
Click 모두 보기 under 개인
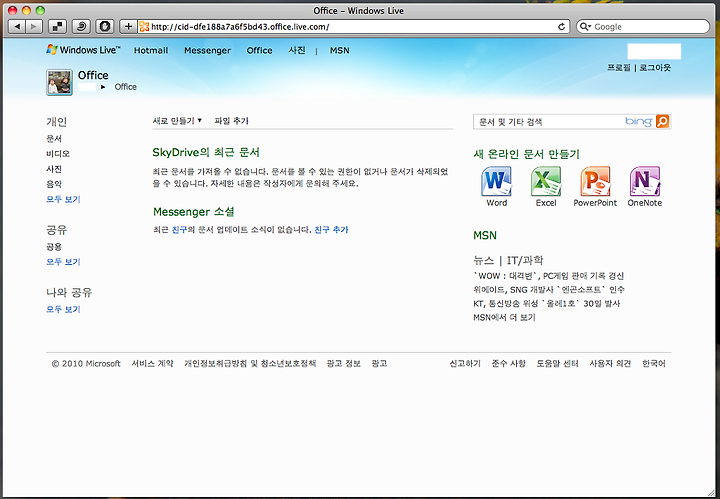(x=63, y=199)
